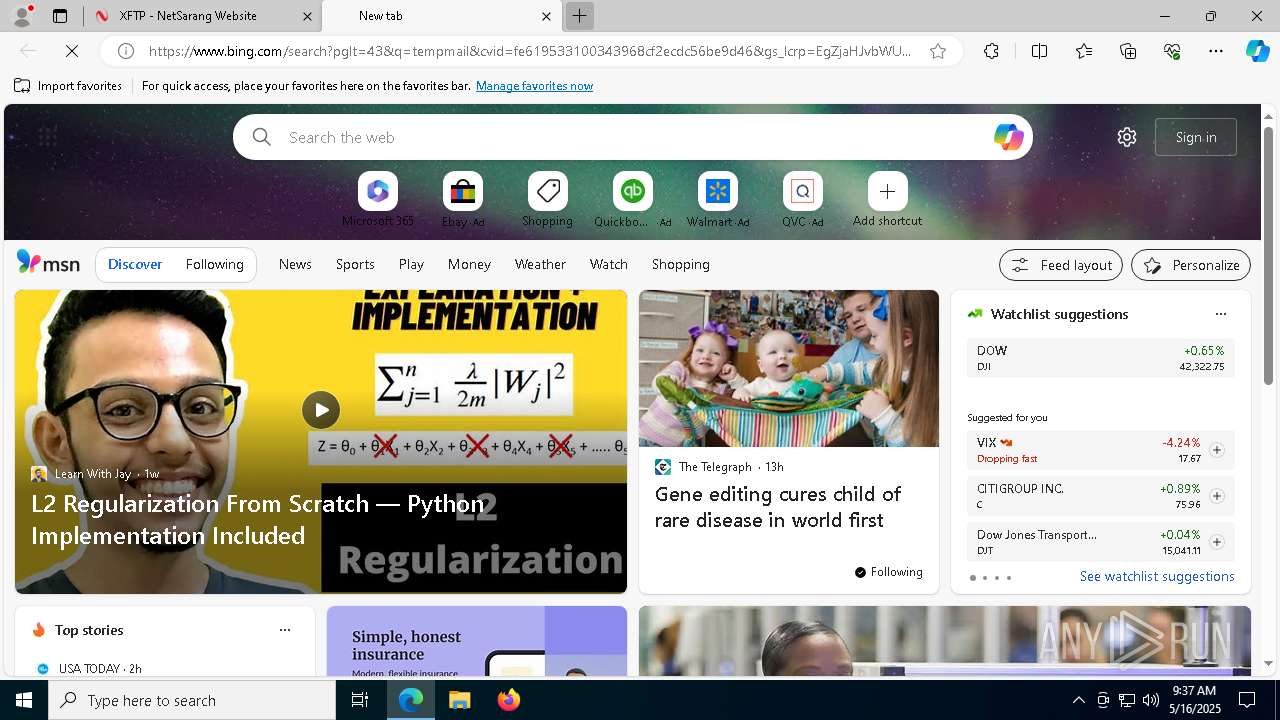
Task: Add this page to favorites star
Action: click(x=938, y=51)
